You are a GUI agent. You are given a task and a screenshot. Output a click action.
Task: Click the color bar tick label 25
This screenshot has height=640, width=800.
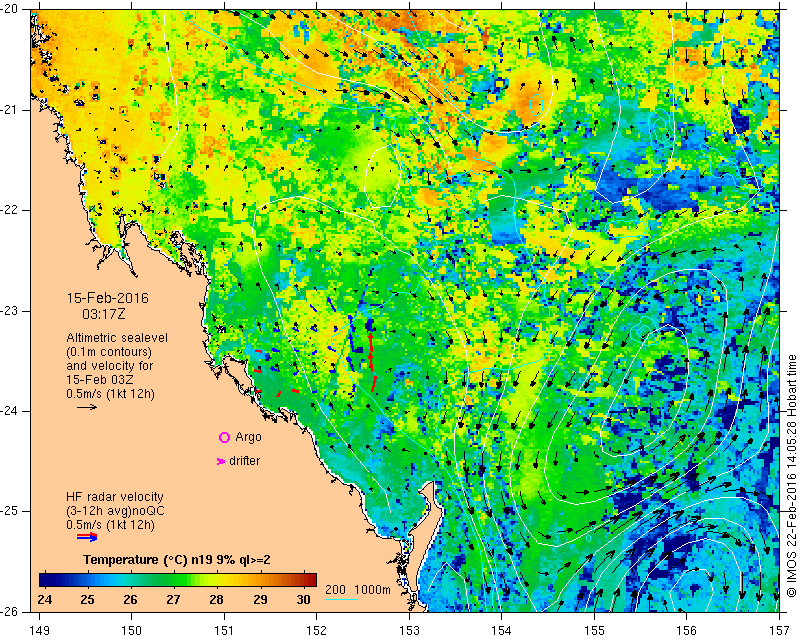88,599
